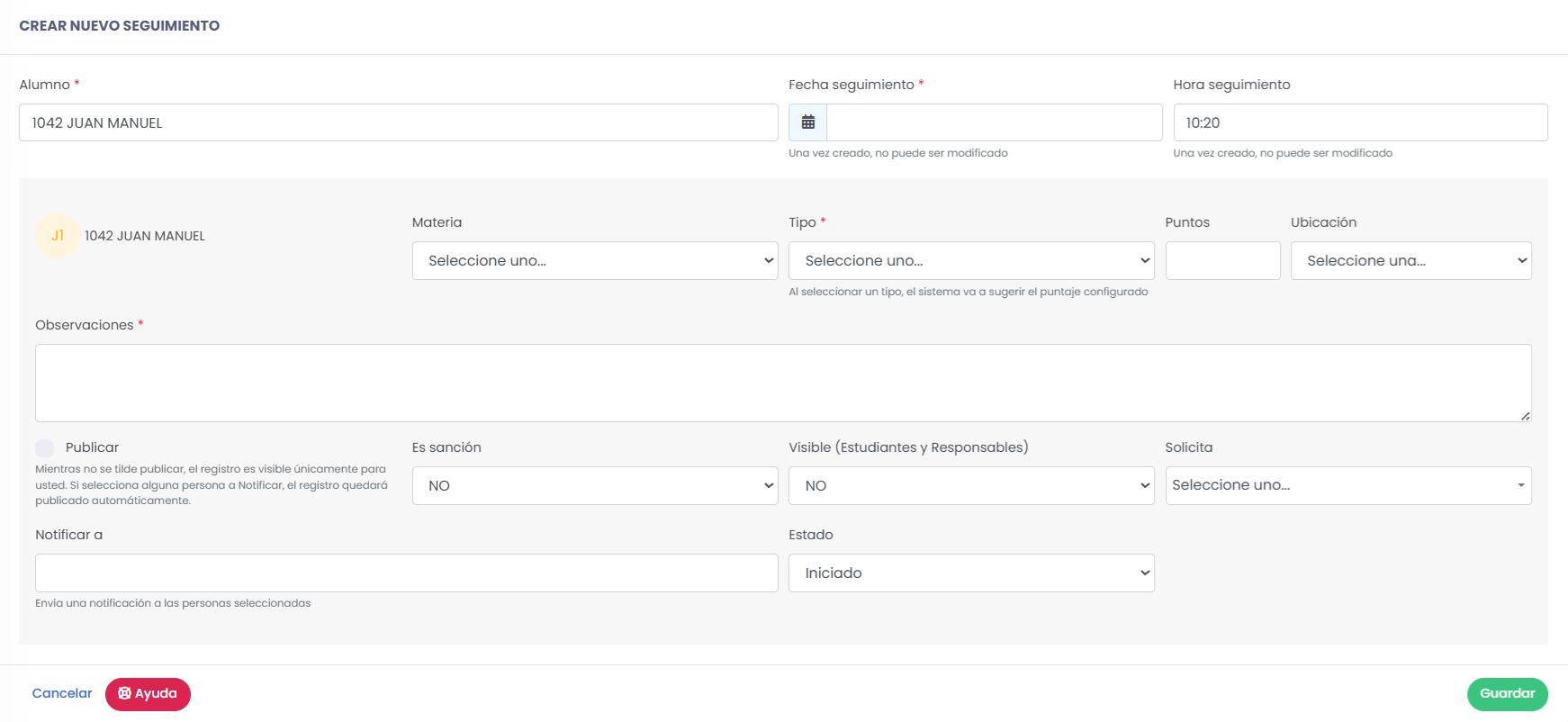Save the form with Guardar
The width and height of the screenshot is (1568, 722).
(x=1508, y=694)
